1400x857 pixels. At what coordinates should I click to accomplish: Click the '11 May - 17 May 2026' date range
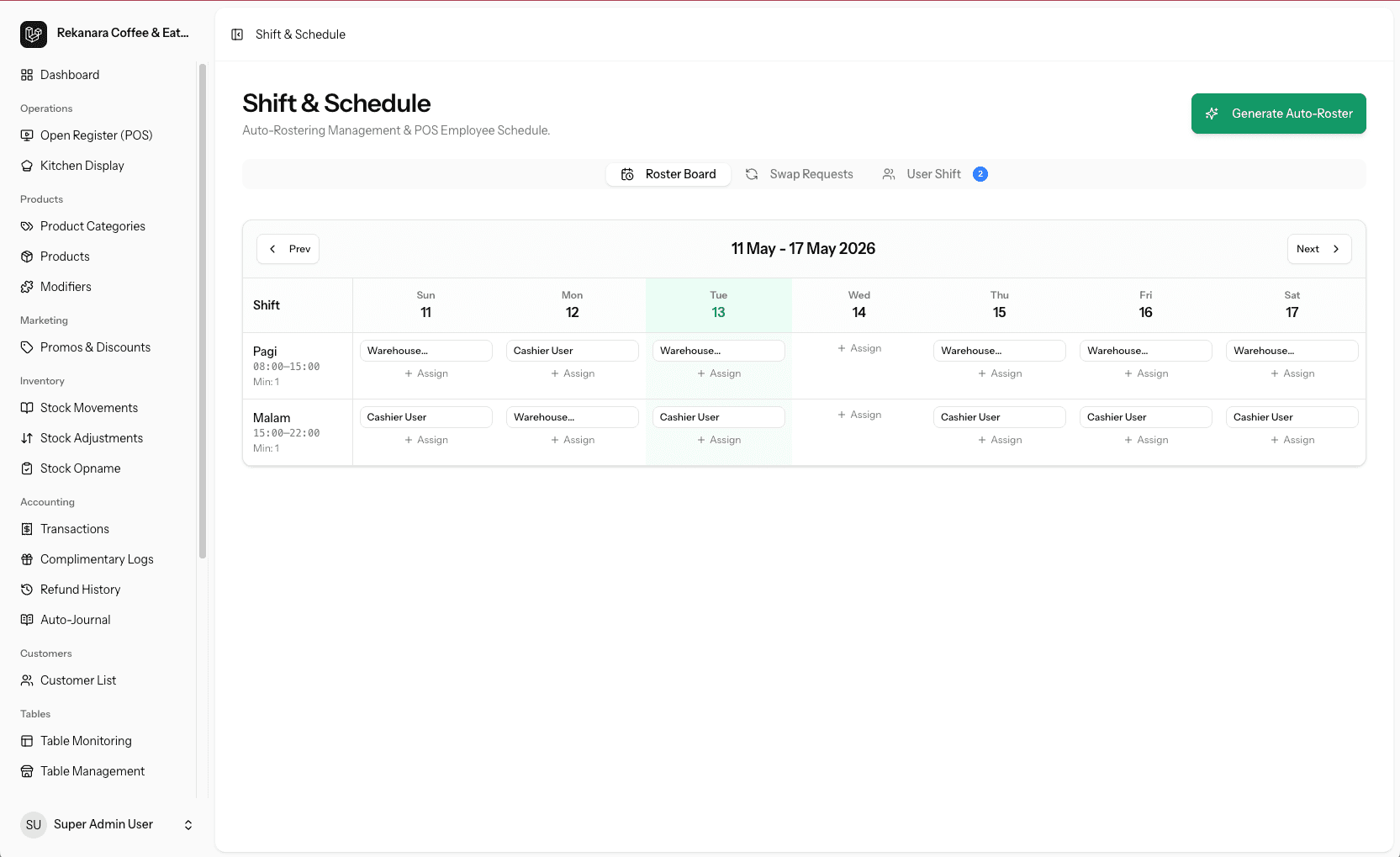803,249
